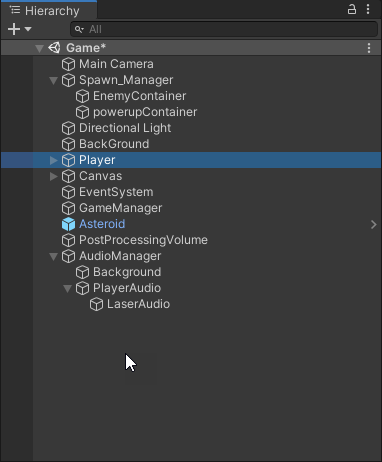Select the Canvas object
This screenshot has height=462, width=382.
(x=100, y=176)
